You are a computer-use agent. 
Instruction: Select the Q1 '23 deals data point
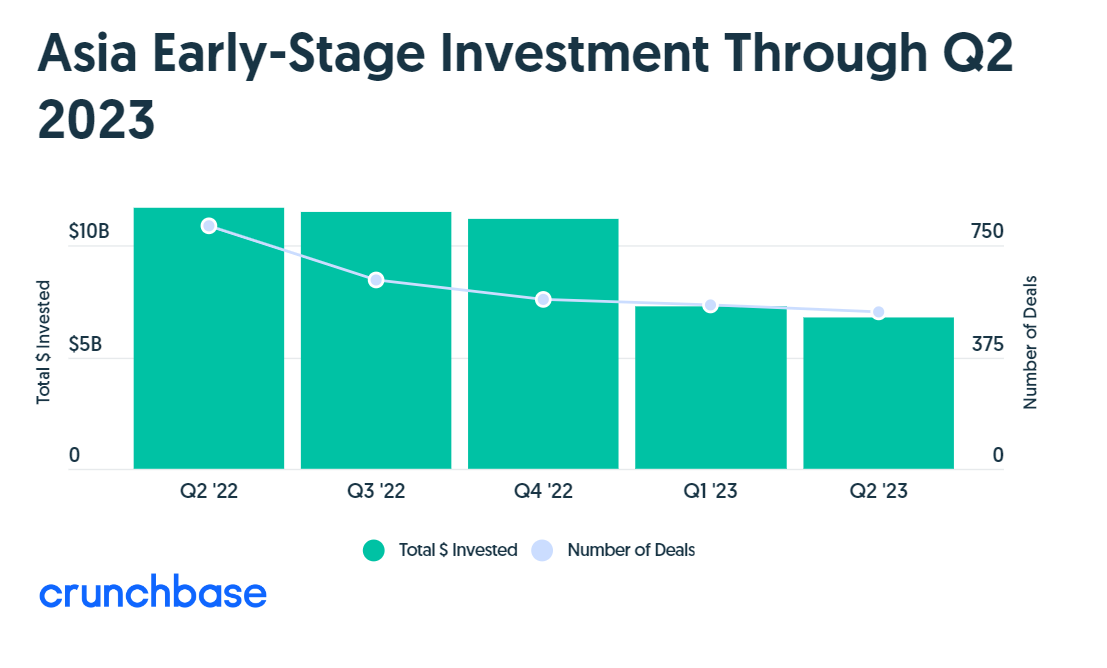[711, 305]
